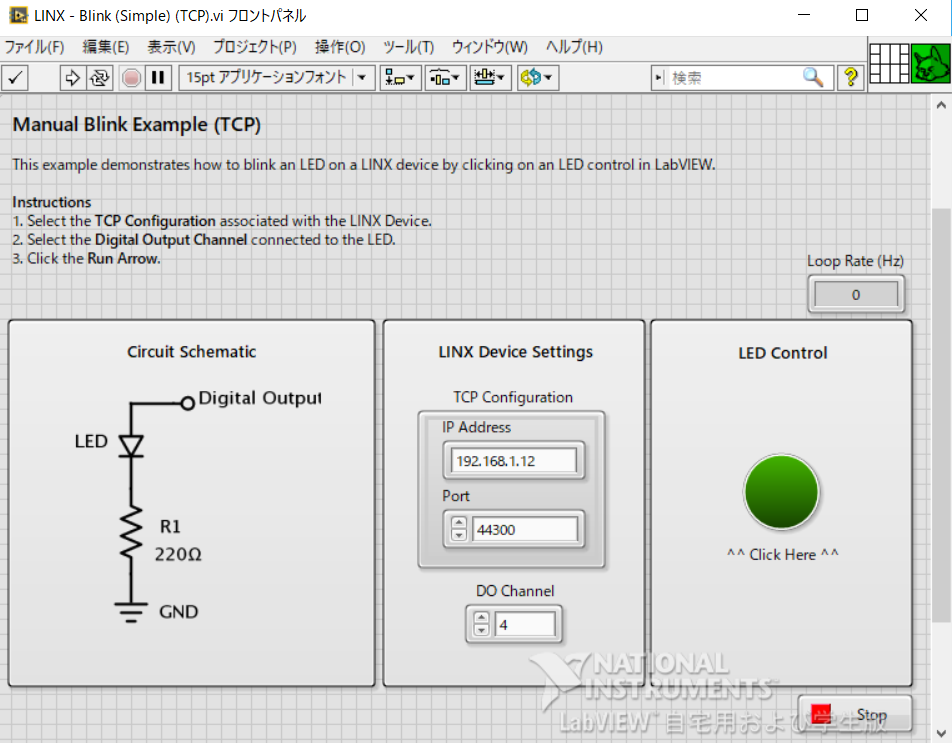This screenshot has height=743, width=952.
Task: Maximize the LabVIEW window
Action: click(862, 15)
